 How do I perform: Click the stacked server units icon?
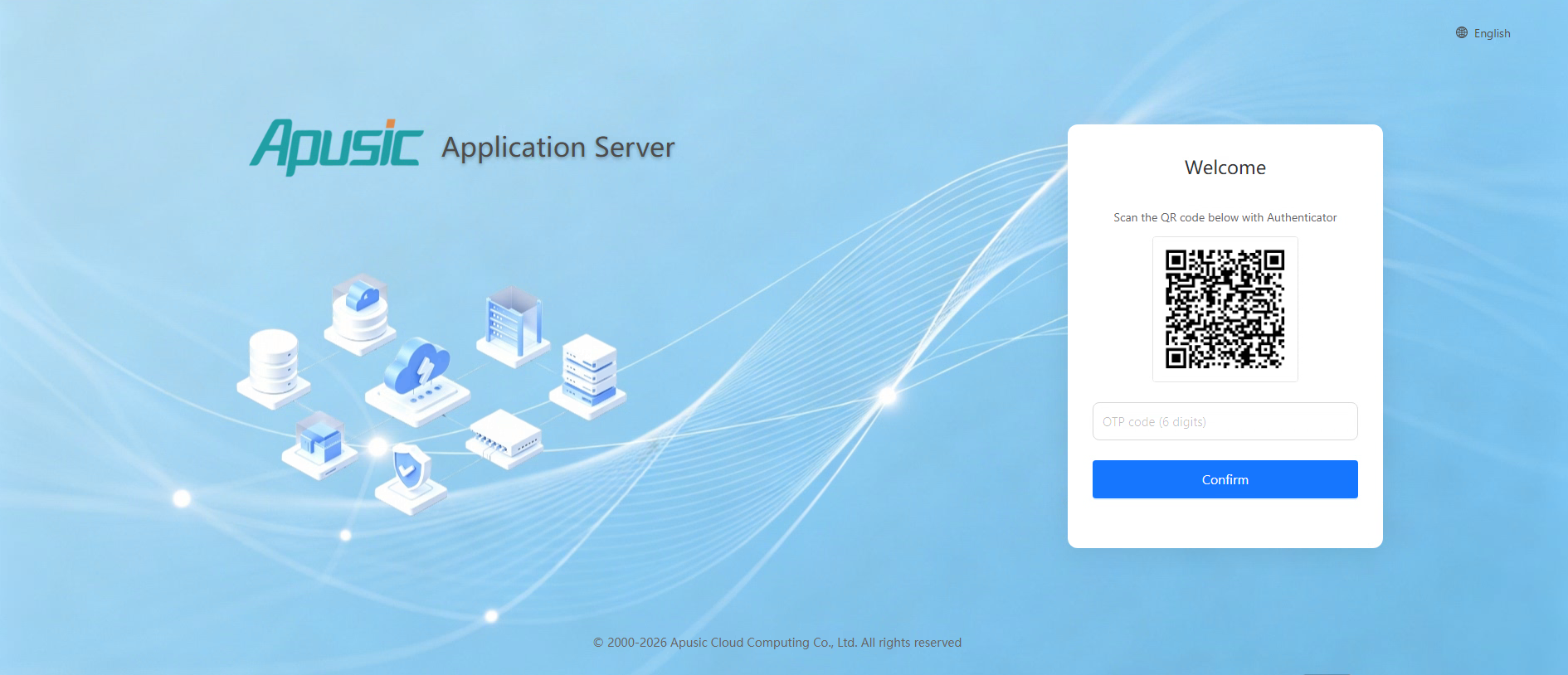click(589, 376)
